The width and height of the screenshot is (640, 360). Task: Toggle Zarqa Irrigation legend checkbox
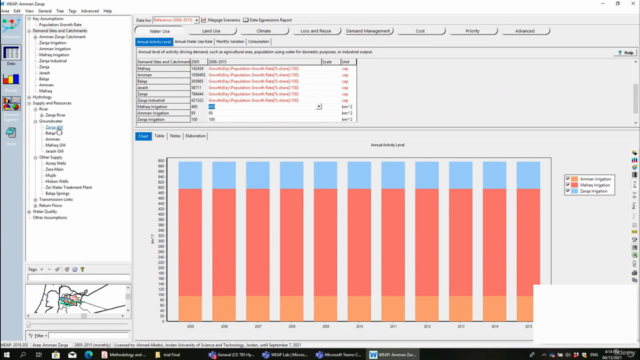click(567, 191)
